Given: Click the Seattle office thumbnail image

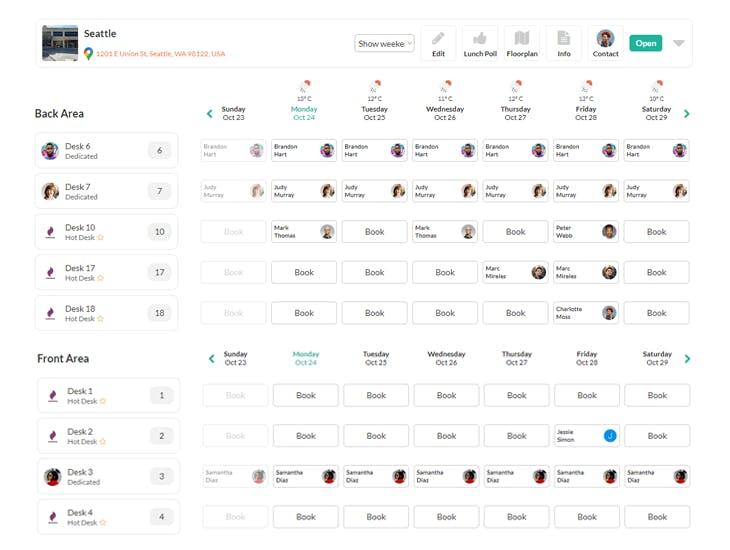Looking at the screenshot, I should [60, 43].
